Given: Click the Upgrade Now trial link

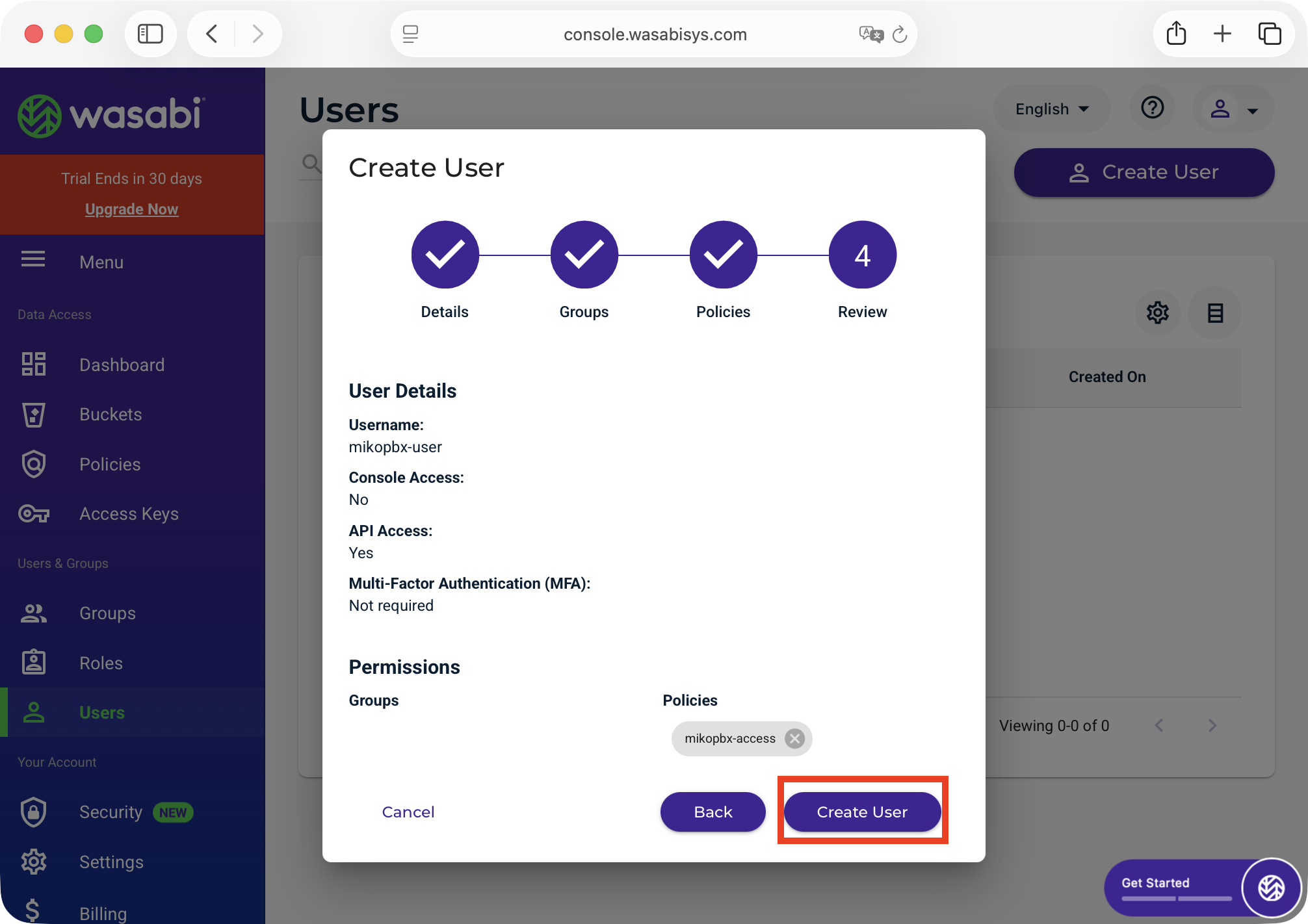Looking at the screenshot, I should [x=131, y=209].
